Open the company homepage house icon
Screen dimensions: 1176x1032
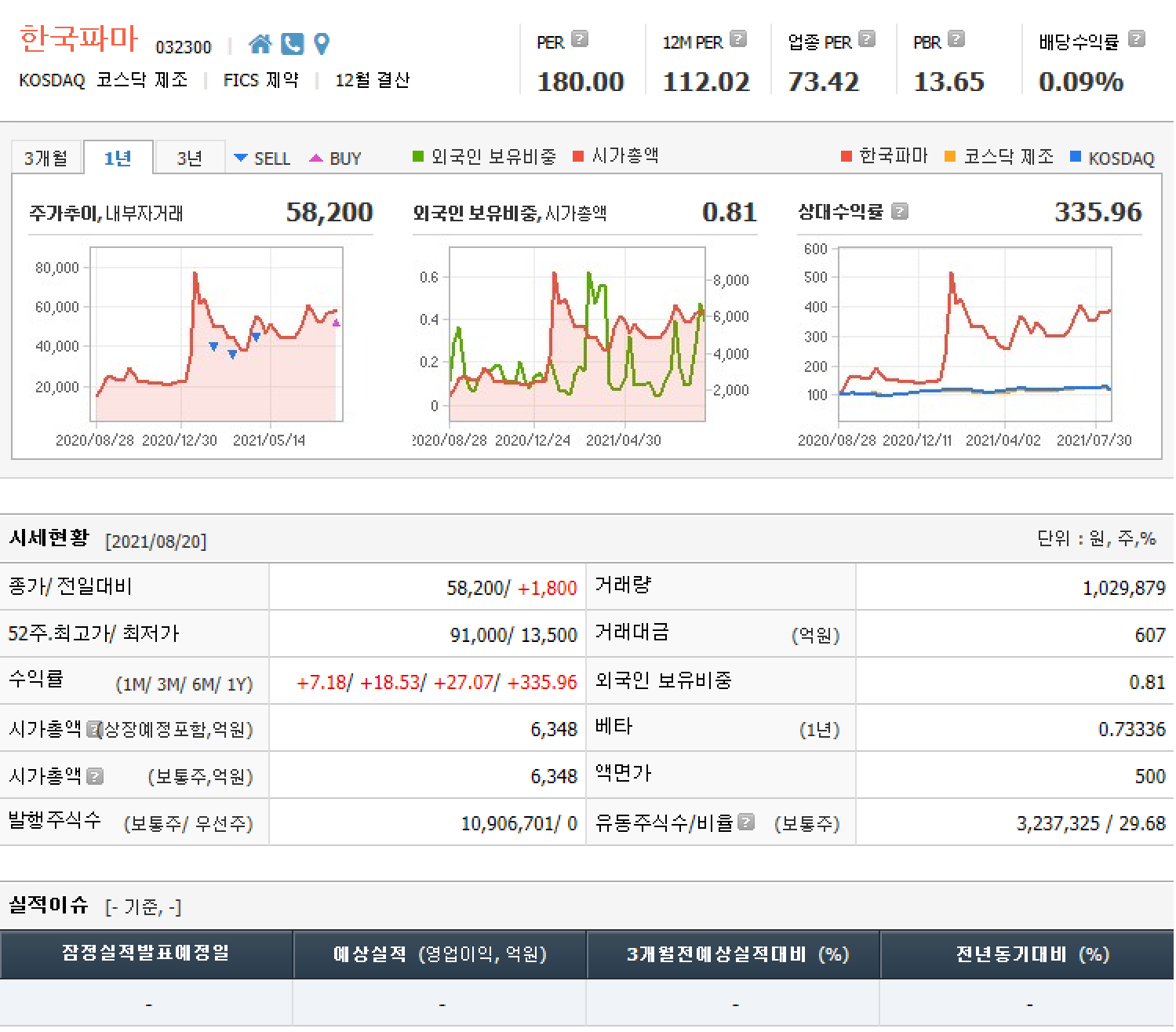pyautogui.click(x=260, y=44)
